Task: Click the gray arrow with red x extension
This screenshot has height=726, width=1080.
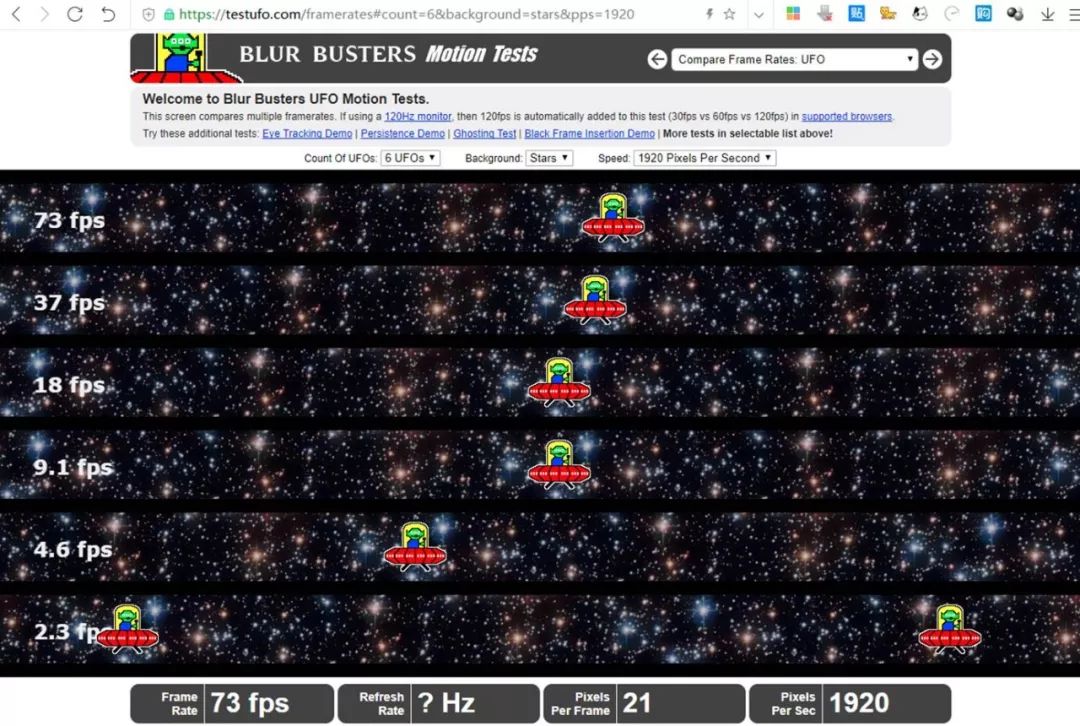Action: point(824,14)
